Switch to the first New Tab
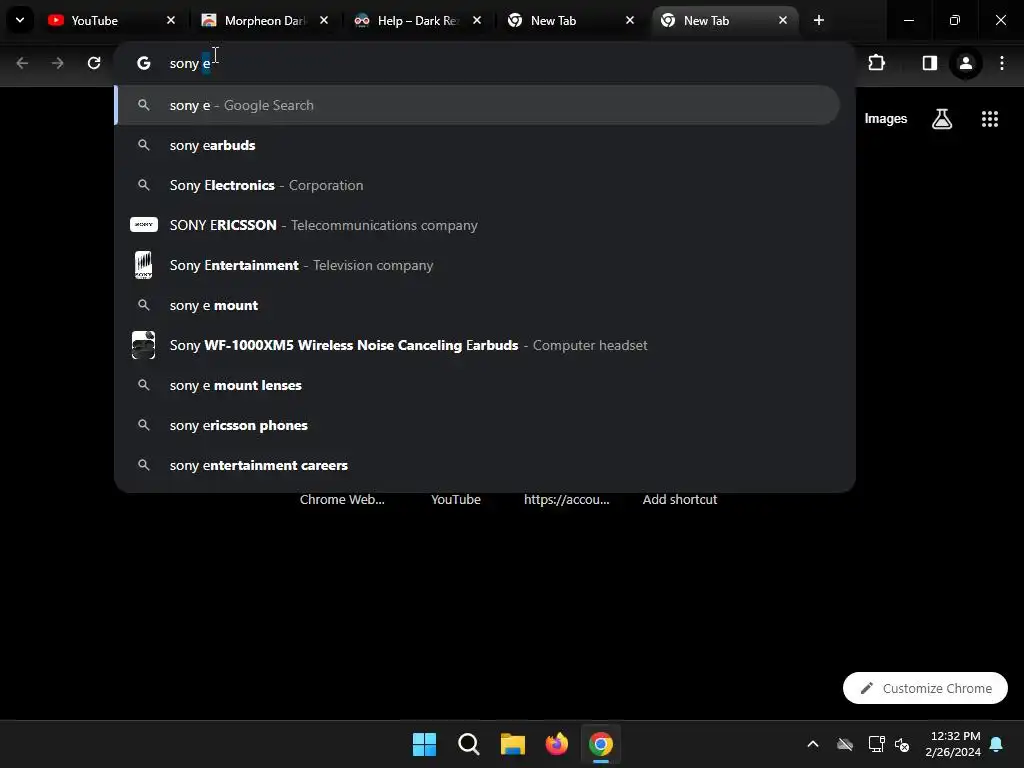 click(x=569, y=20)
